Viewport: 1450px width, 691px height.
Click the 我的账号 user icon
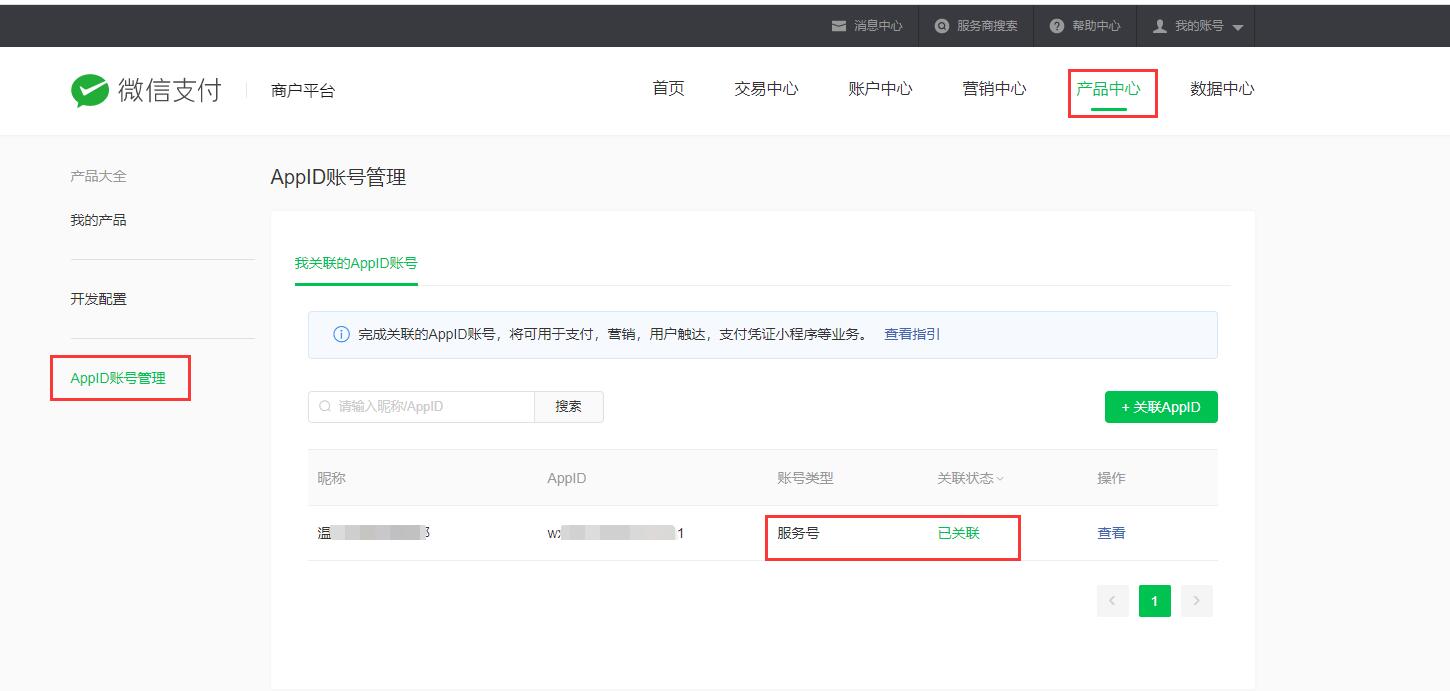(1159, 25)
